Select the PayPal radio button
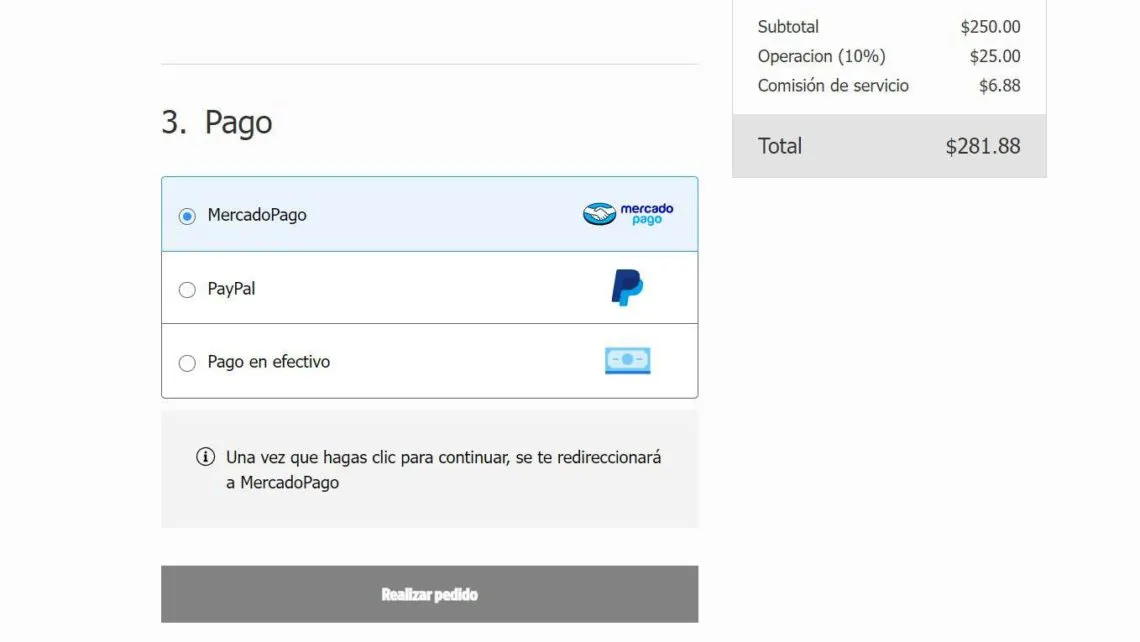The image size is (1140, 642). coord(187,290)
